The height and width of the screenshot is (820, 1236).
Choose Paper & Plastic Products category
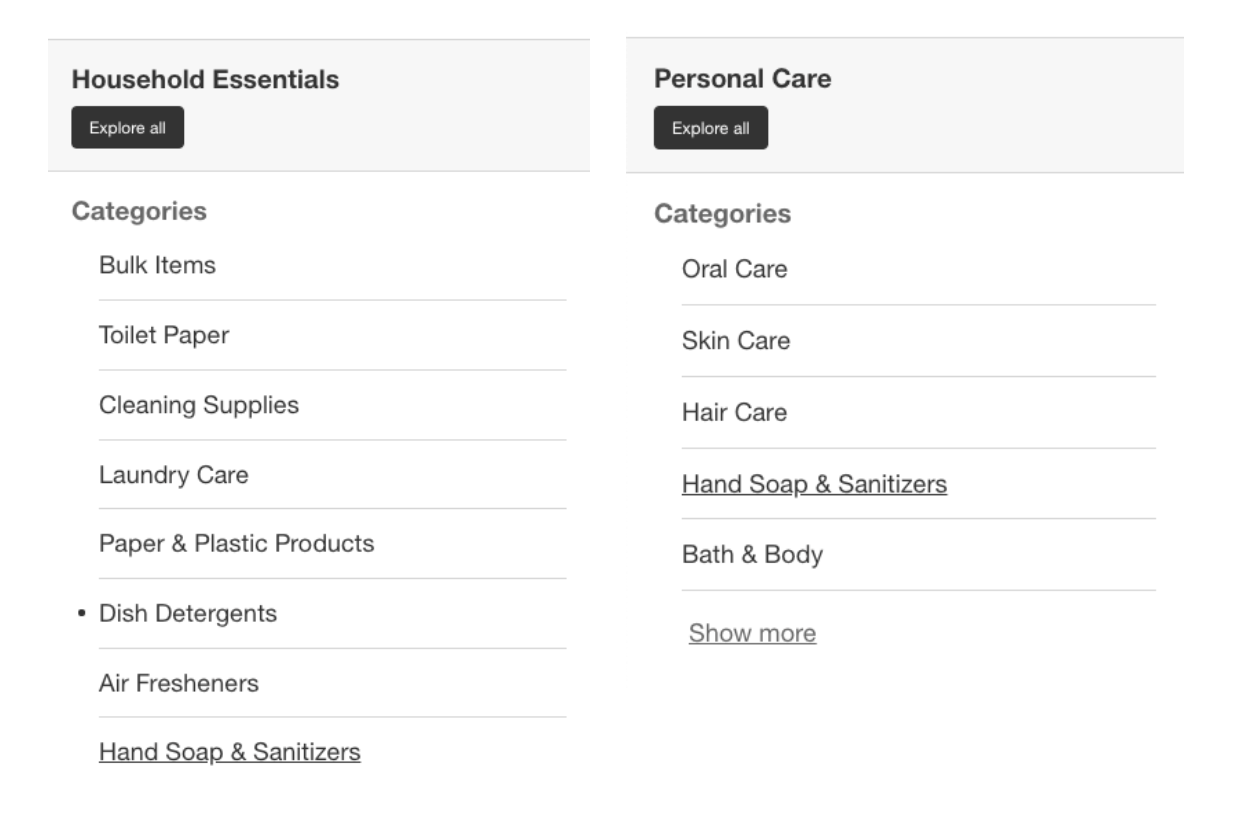237,544
